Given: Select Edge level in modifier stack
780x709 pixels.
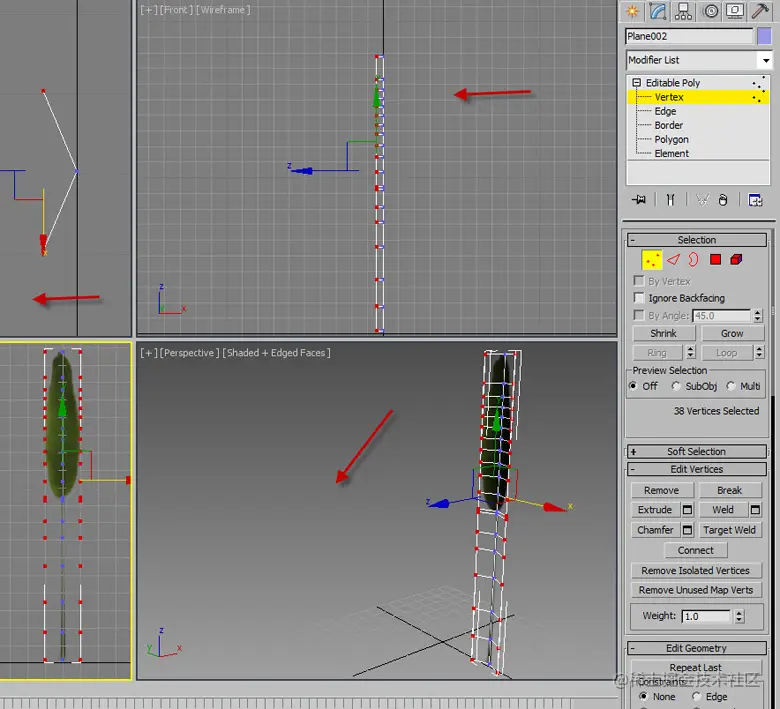Looking at the screenshot, I should 665,111.
